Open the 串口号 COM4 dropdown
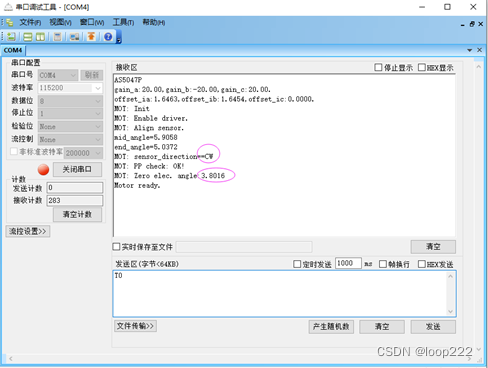 [58, 75]
